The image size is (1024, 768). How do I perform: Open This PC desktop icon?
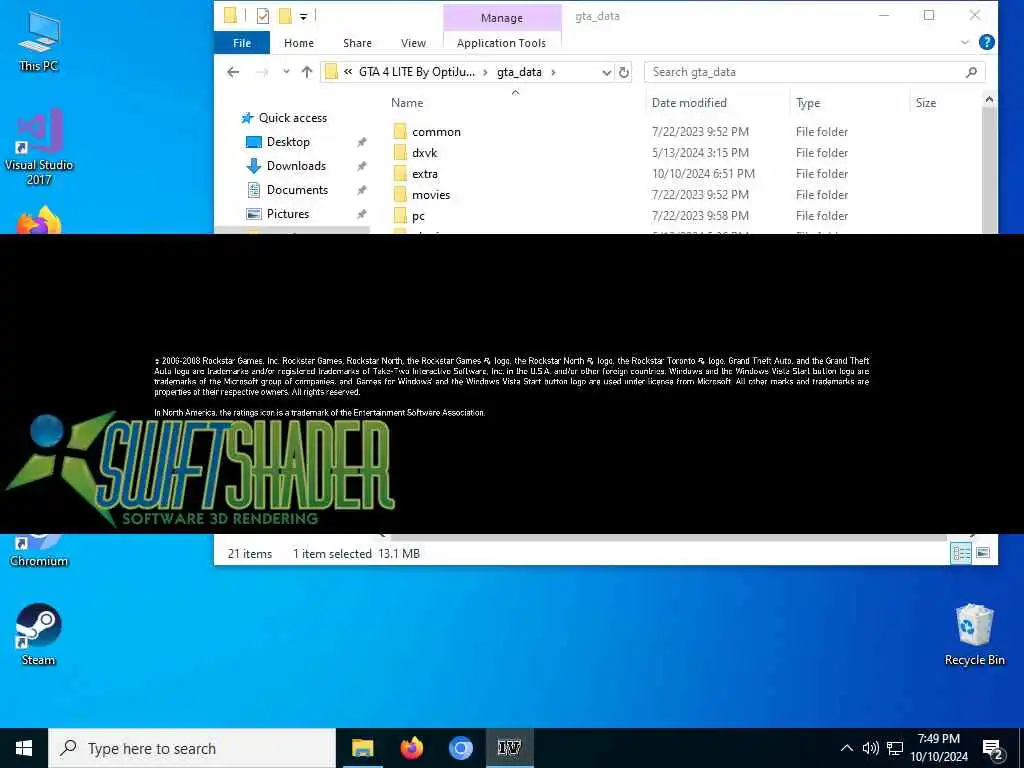[x=39, y=41]
